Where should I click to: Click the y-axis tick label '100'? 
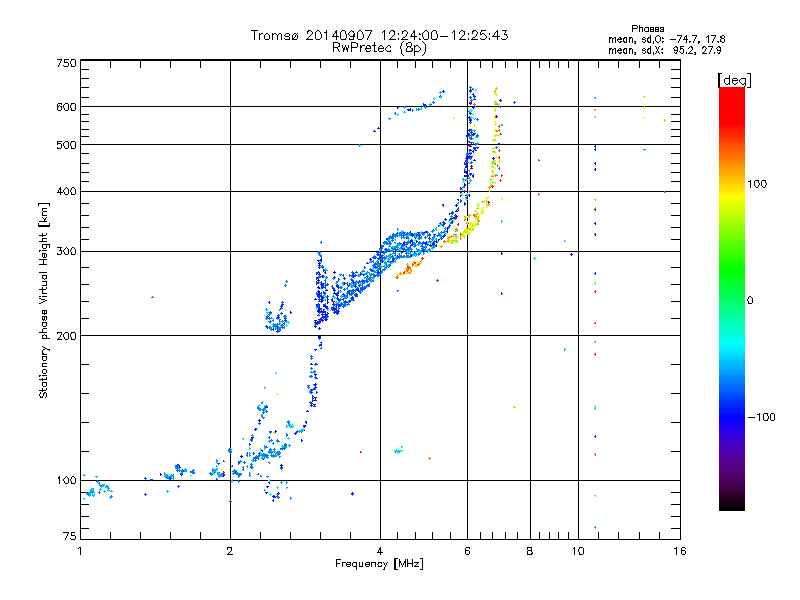[66, 480]
